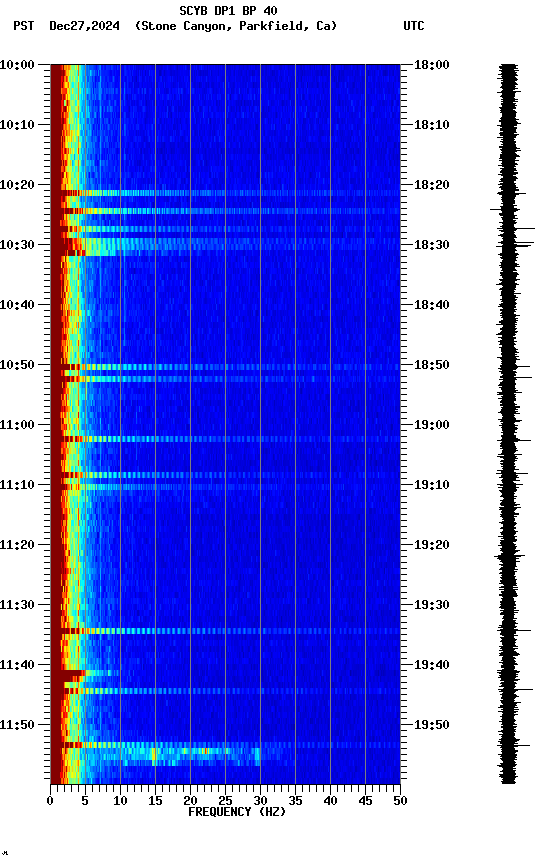Image resolution: width=552 pixels, height=864 pixels.
Task: Click the frequency axis label '30'
Action: coord(260,801)
